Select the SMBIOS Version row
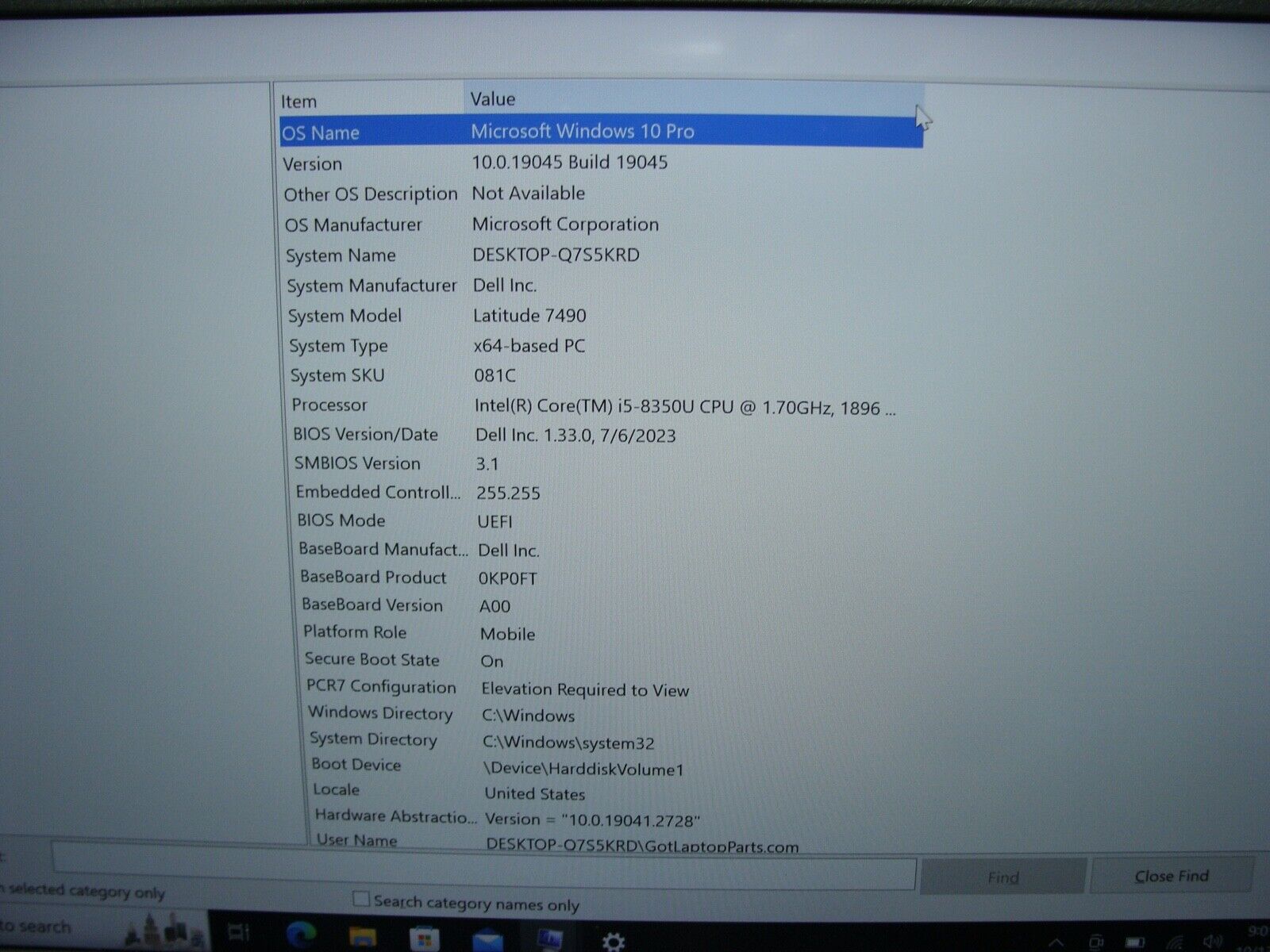The image size is (1270, 952). click(x=610, y=463)
